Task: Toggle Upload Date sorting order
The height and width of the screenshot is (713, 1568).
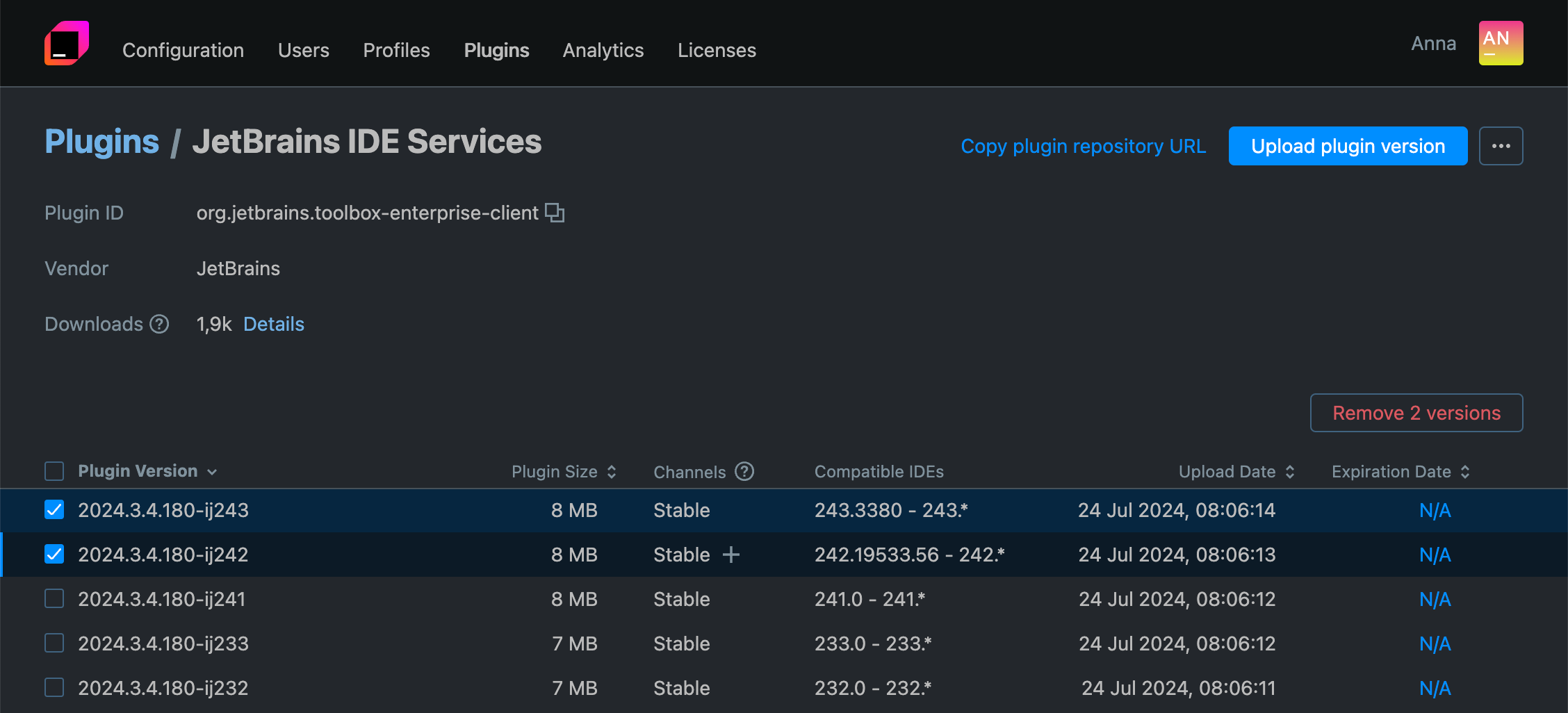Action: pos(1291,471)
